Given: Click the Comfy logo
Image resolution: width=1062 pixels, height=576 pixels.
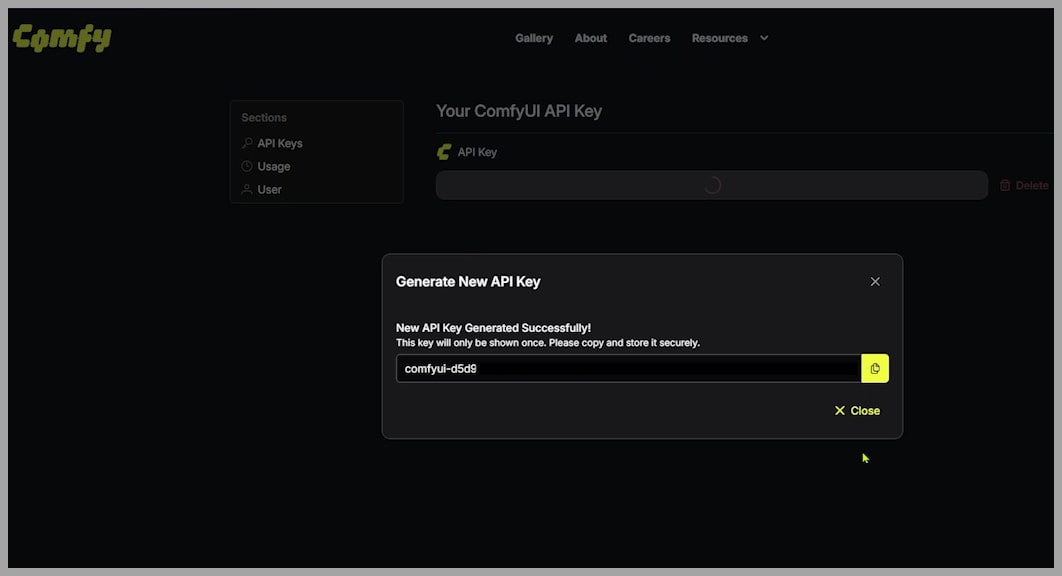Looking at the screenshot, I should click(x=62, y=38).
